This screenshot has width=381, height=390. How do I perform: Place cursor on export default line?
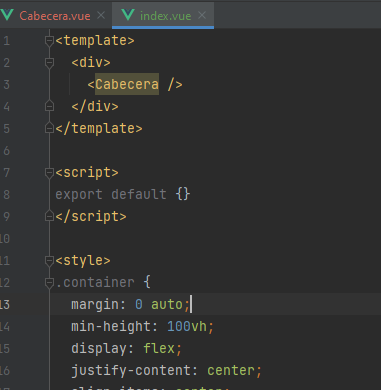click(x=122, y=194)
